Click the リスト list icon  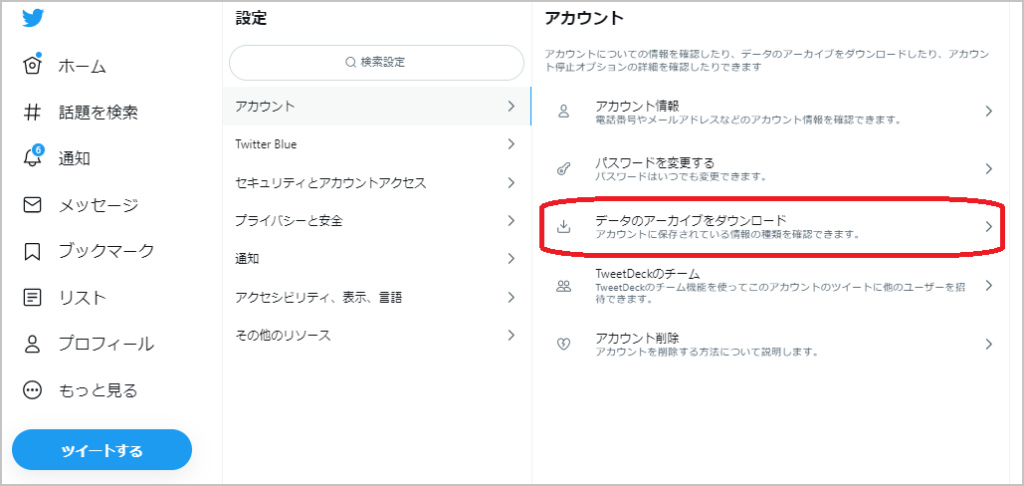[33, 298]
